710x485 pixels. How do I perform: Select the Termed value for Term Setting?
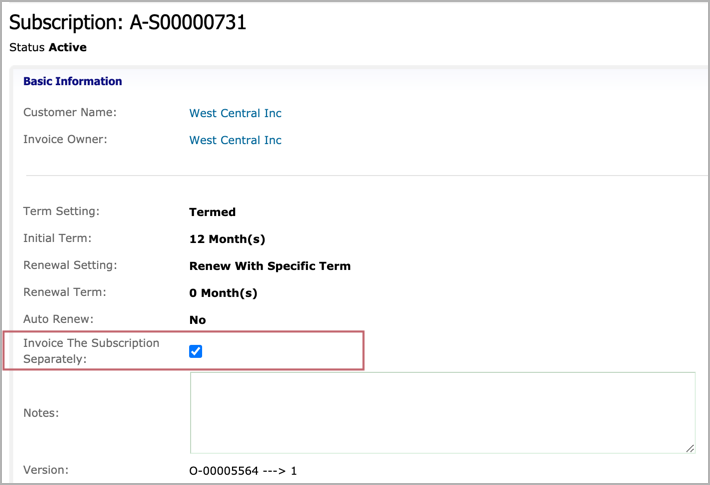coord(212,212)
